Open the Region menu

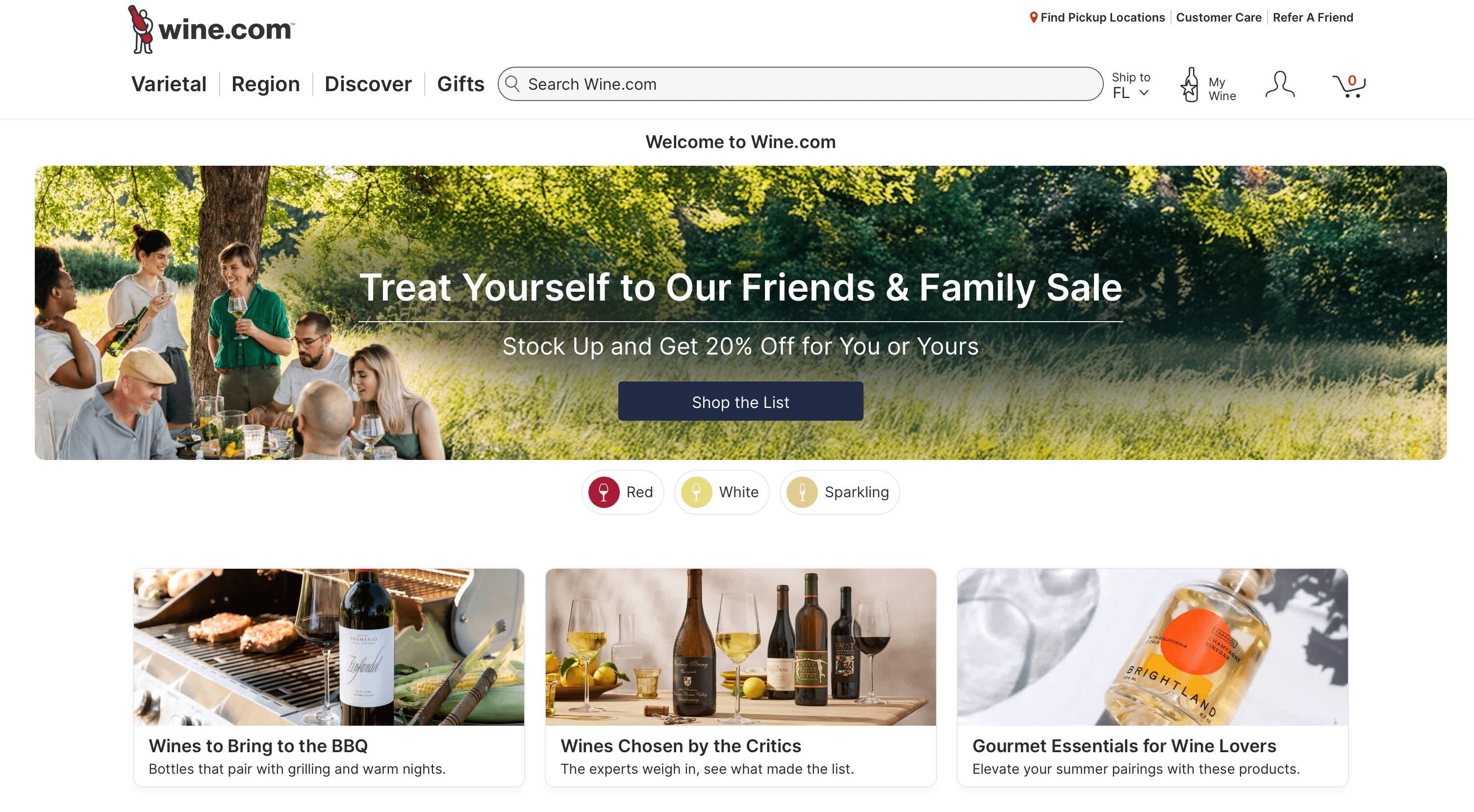coord(265,84)
